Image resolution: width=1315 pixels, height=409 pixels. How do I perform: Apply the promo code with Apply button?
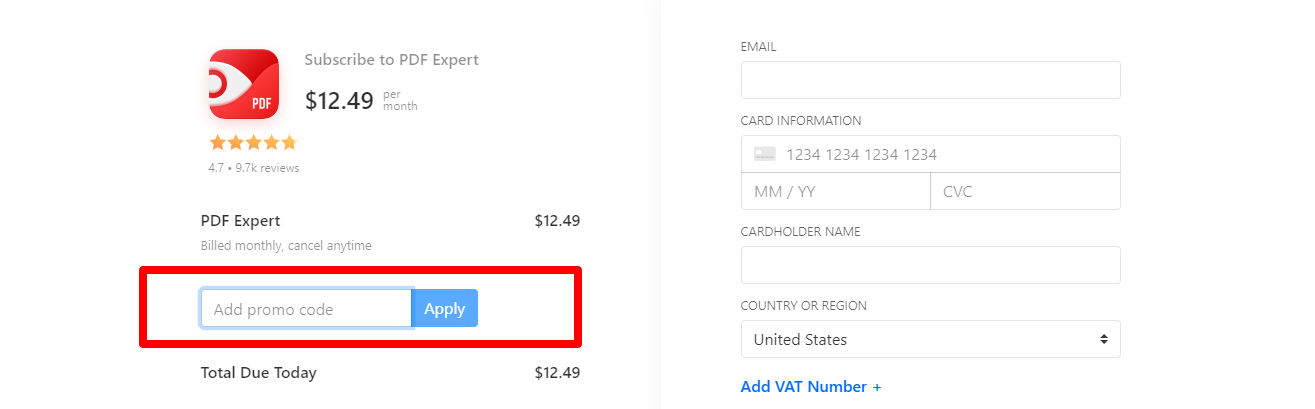[444, 308]
